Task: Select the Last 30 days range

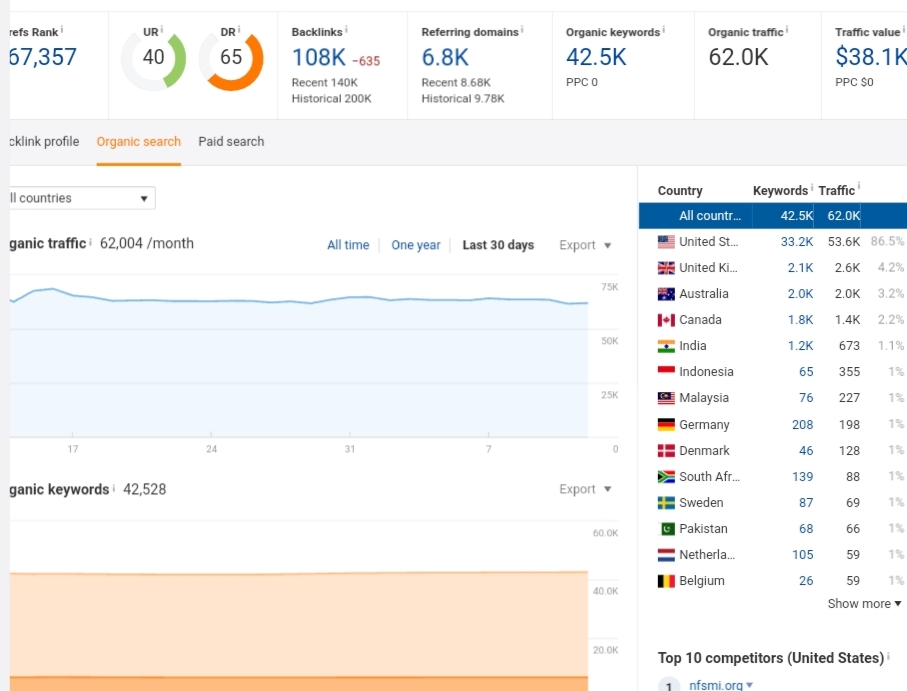Action: [x=498, y=245]
